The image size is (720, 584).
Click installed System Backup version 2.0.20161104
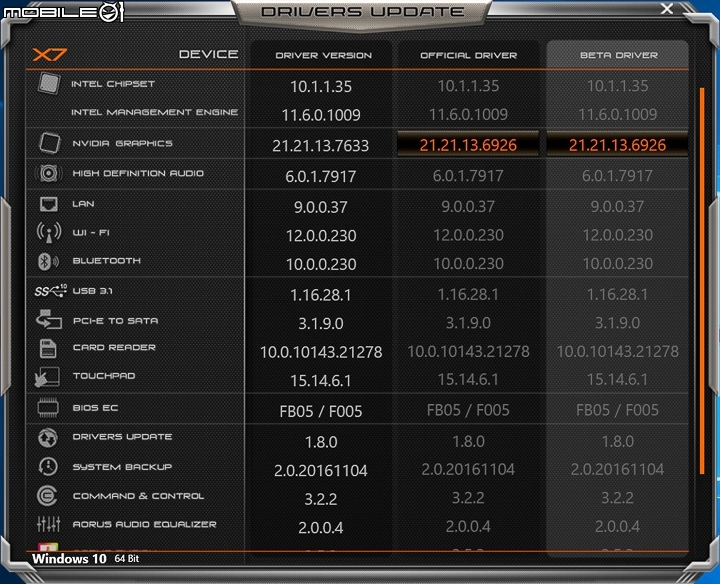click(321, 470)
